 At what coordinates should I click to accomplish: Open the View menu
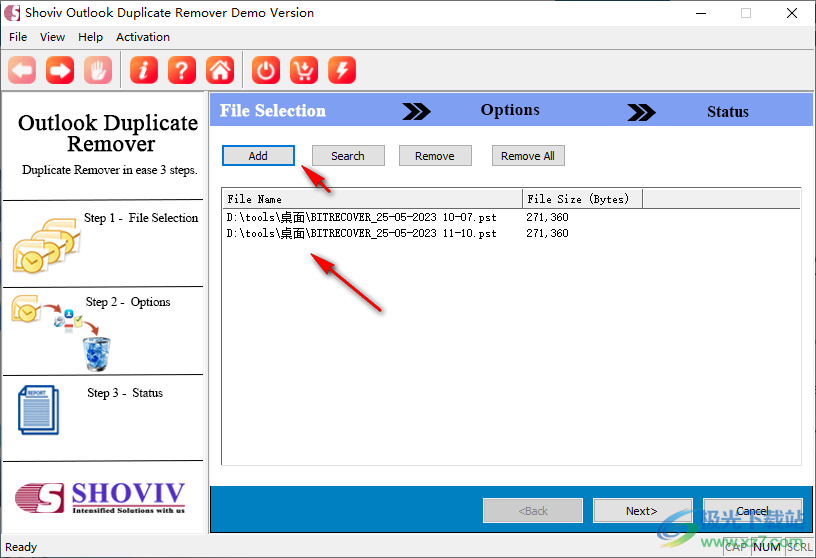pyautogui.click(x=53, y=37)
